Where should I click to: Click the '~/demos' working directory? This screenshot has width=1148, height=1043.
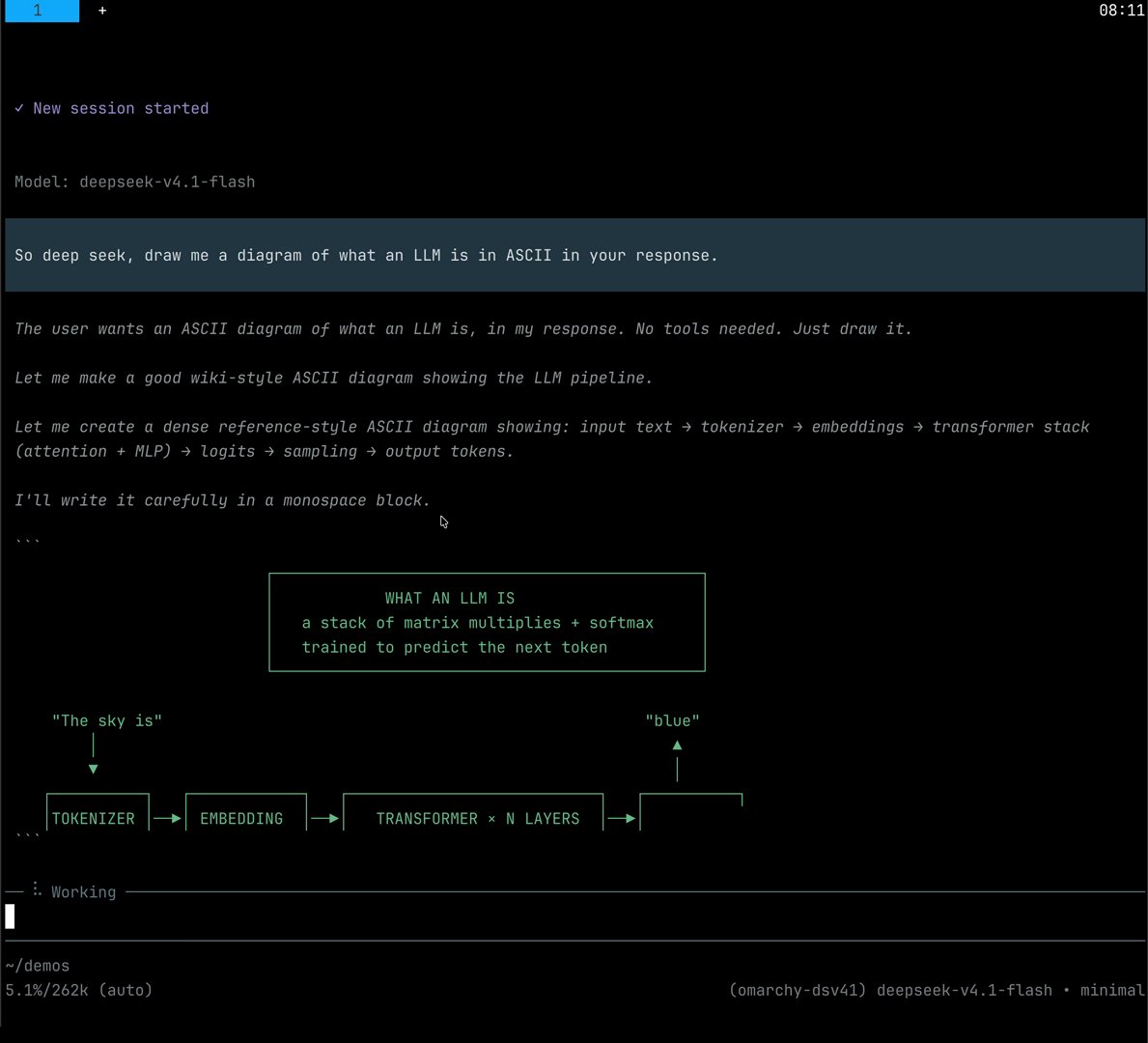(38, 966)
